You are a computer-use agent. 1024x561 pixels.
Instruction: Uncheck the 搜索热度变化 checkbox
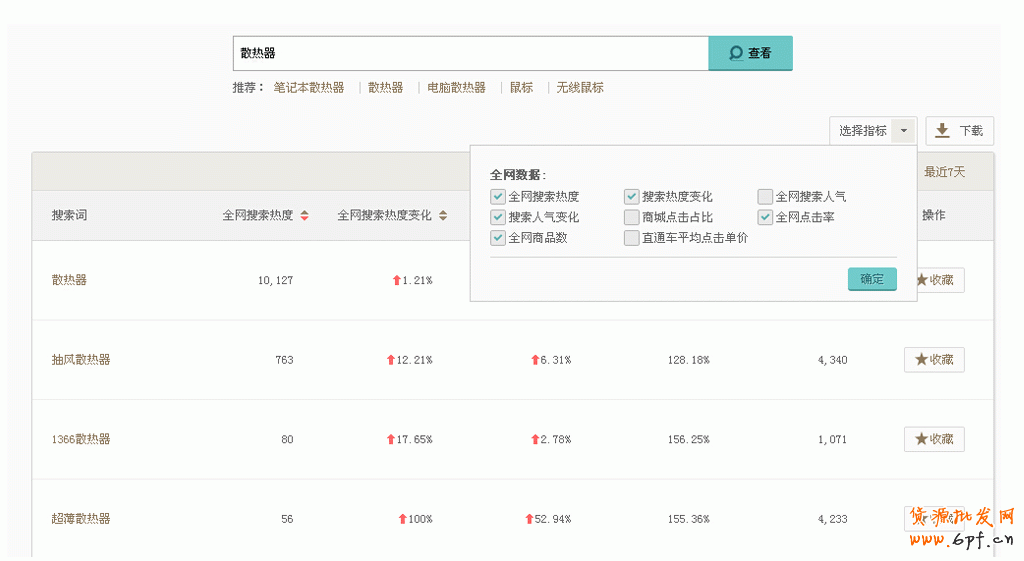point(631,197)
